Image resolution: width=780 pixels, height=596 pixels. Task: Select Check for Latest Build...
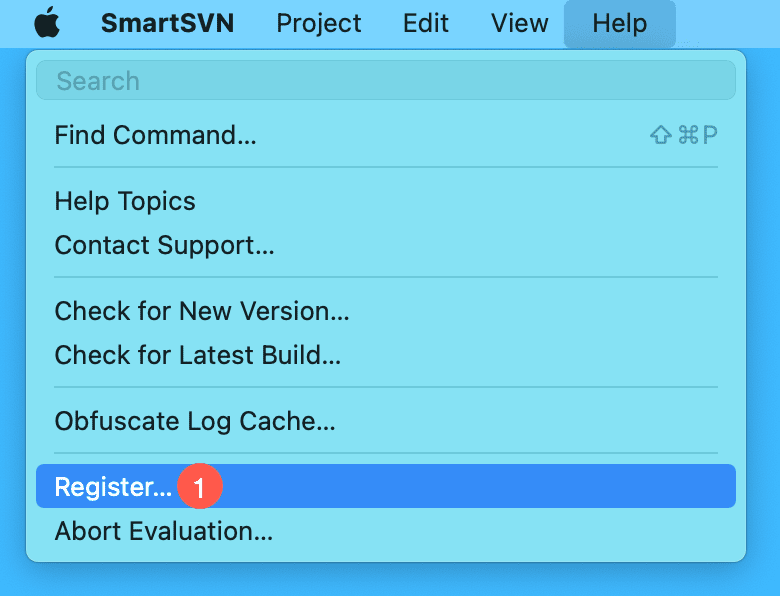click(198, 354)
